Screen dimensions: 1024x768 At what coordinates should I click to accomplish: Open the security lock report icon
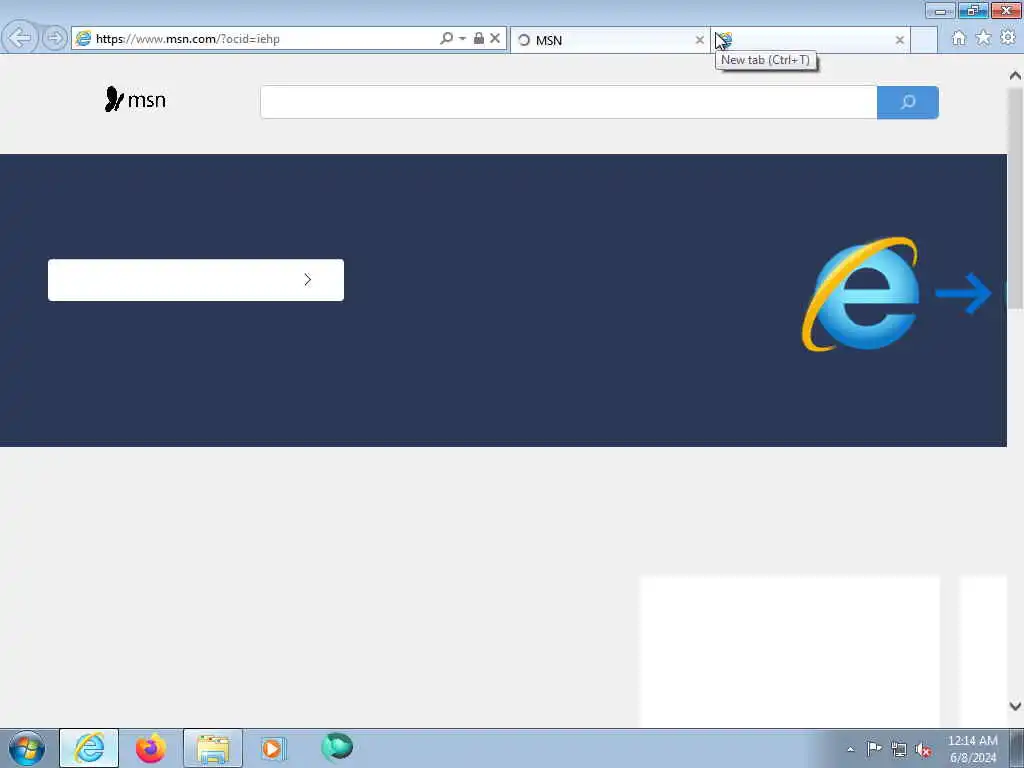(479, 39)
